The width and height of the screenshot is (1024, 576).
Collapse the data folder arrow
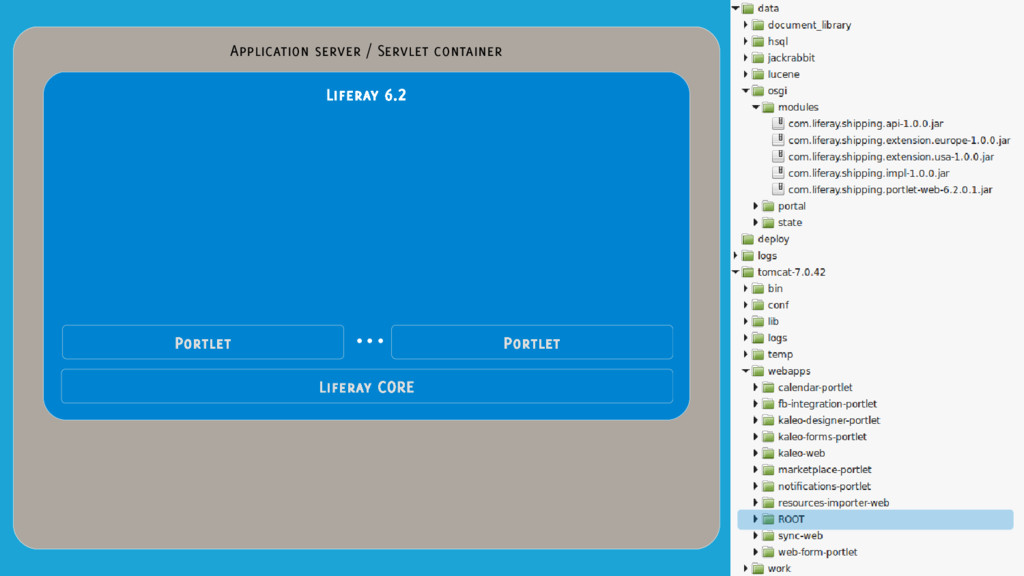[736, 8]
